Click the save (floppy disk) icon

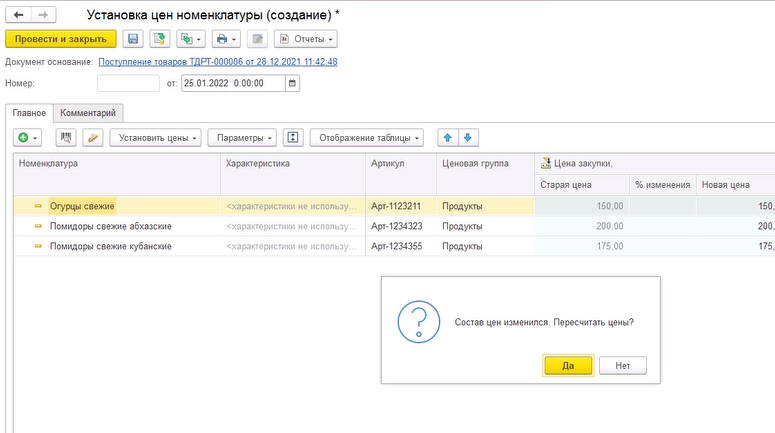coord(133,39)
